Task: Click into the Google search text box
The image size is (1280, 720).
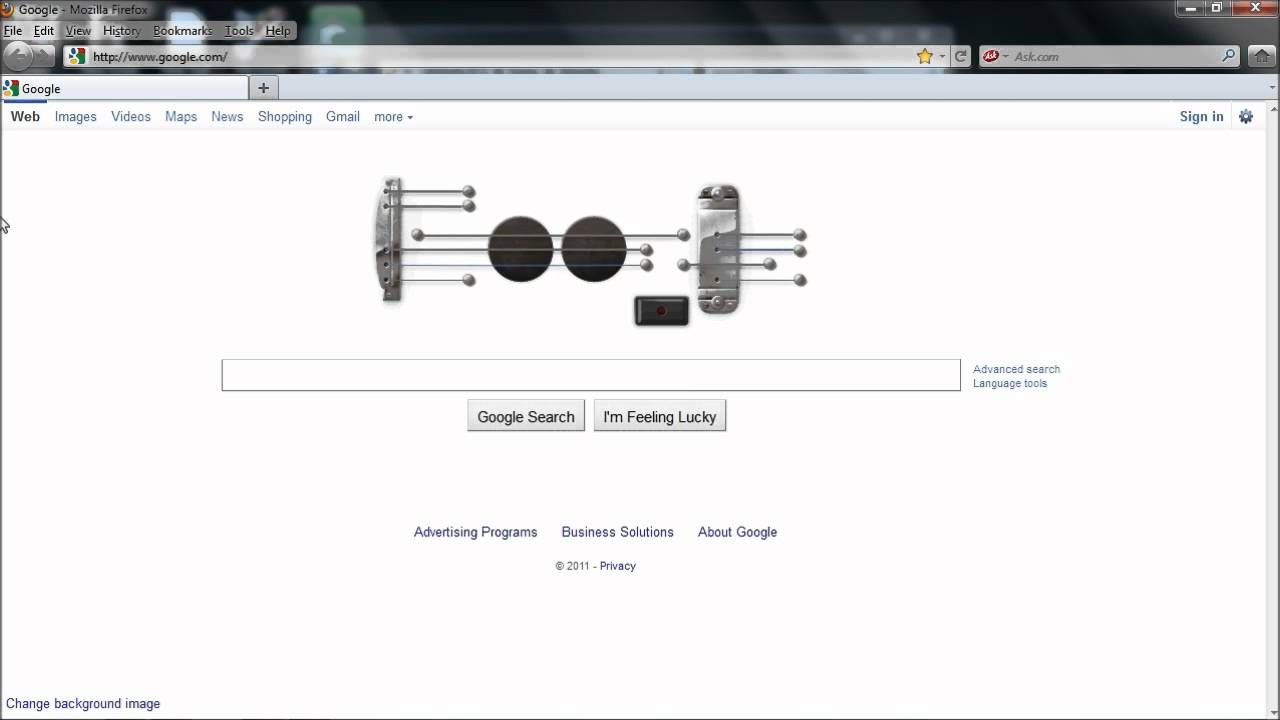Action: point(591,375)
